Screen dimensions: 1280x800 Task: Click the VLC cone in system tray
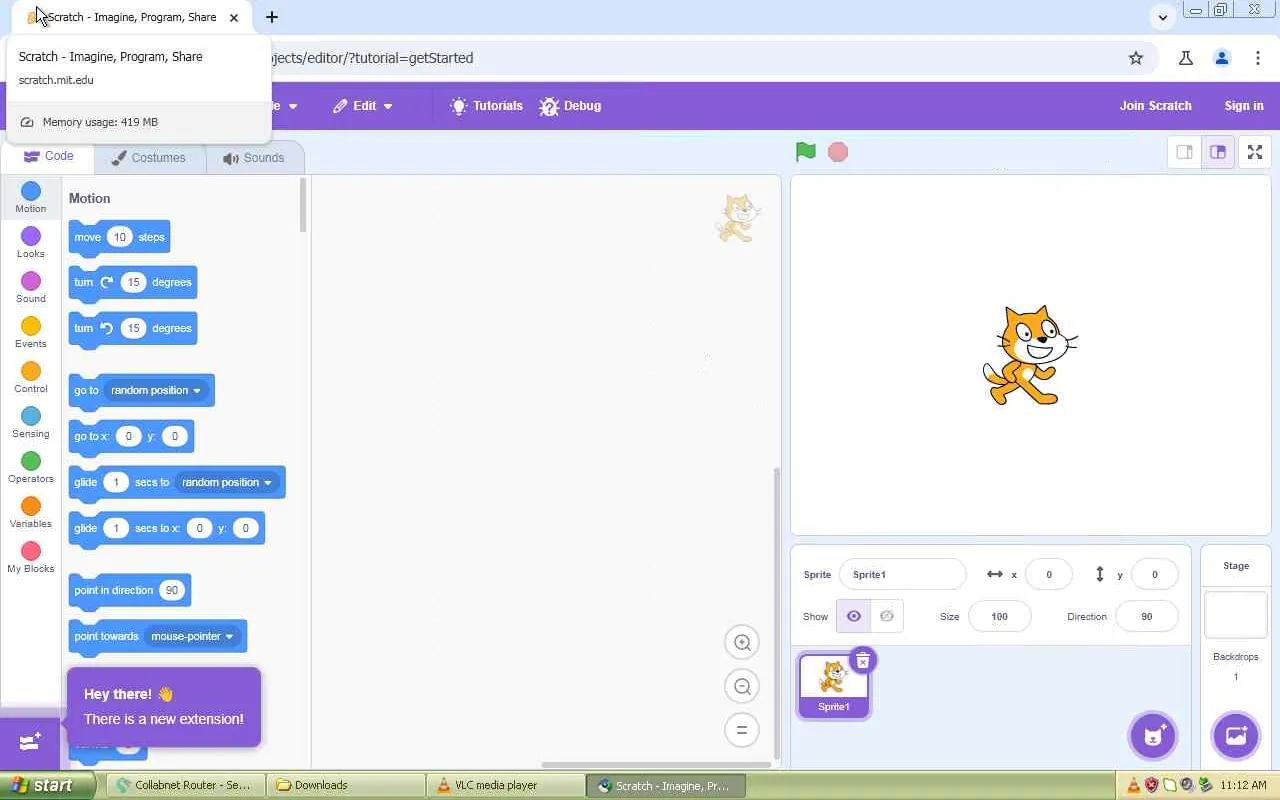(1134, 785)
